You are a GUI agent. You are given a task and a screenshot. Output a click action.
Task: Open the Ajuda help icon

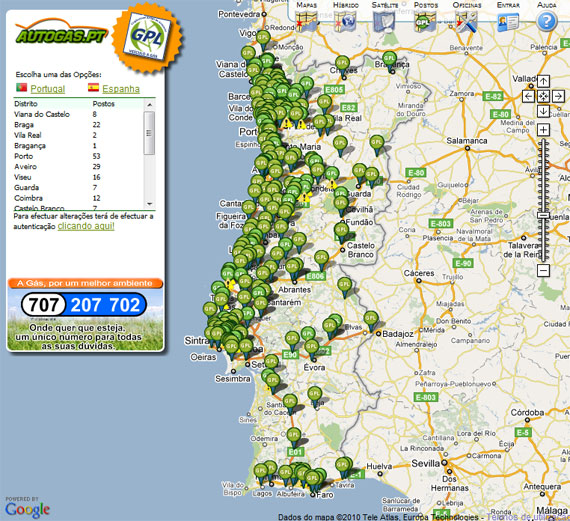(547, 21)
